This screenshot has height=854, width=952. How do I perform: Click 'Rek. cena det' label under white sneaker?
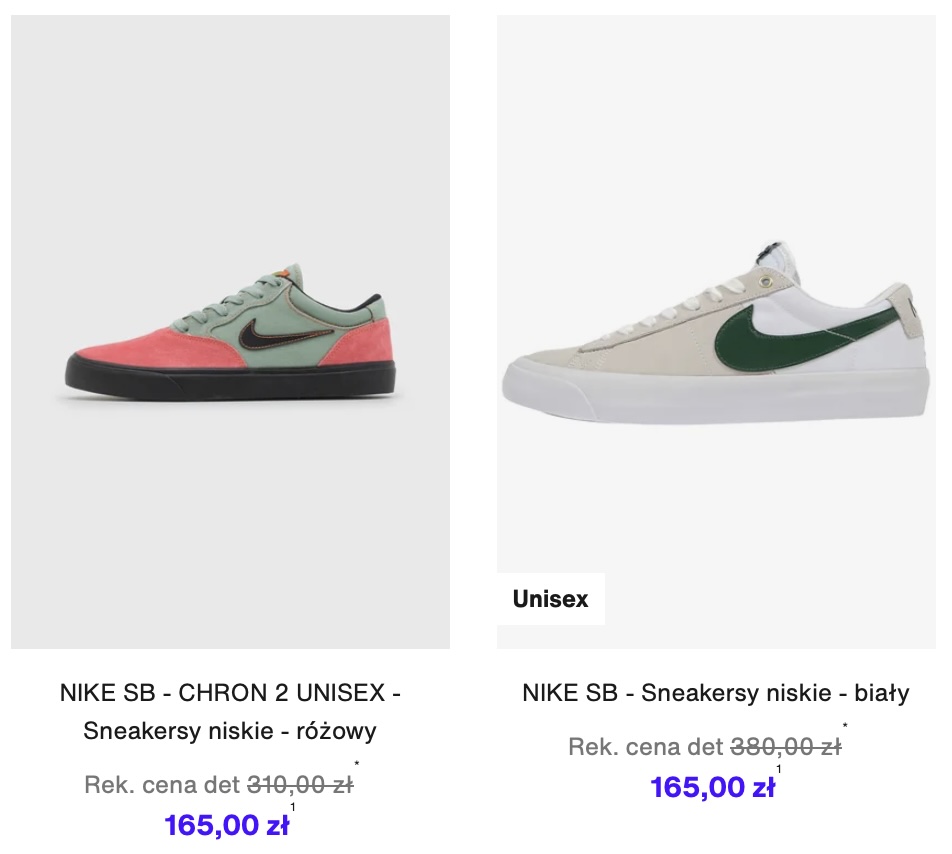point(646,747)
